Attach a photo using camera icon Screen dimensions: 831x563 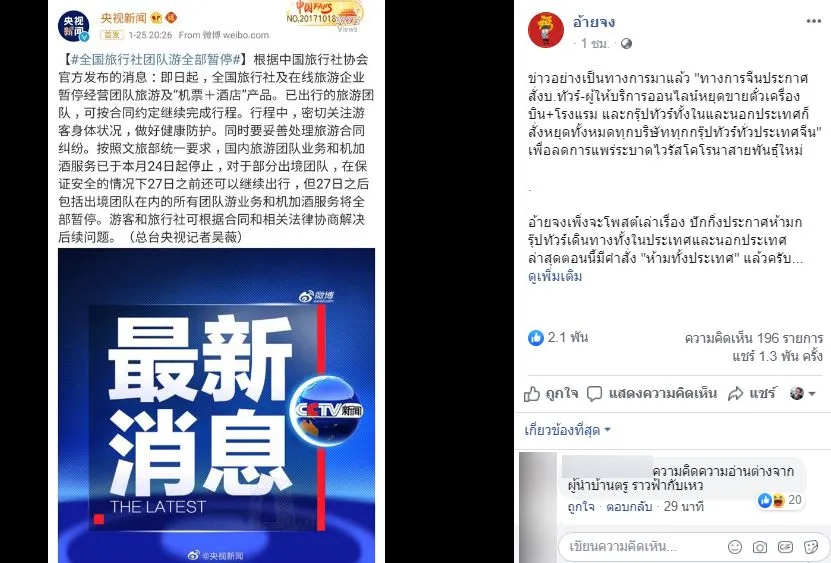coord(760,547)
